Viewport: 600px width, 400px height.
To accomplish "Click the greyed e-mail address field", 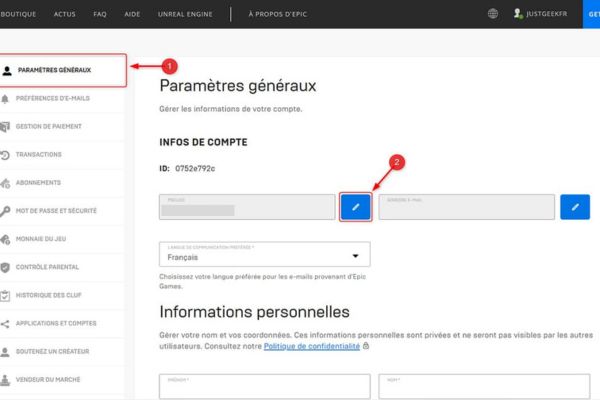I will pos(467,207).
